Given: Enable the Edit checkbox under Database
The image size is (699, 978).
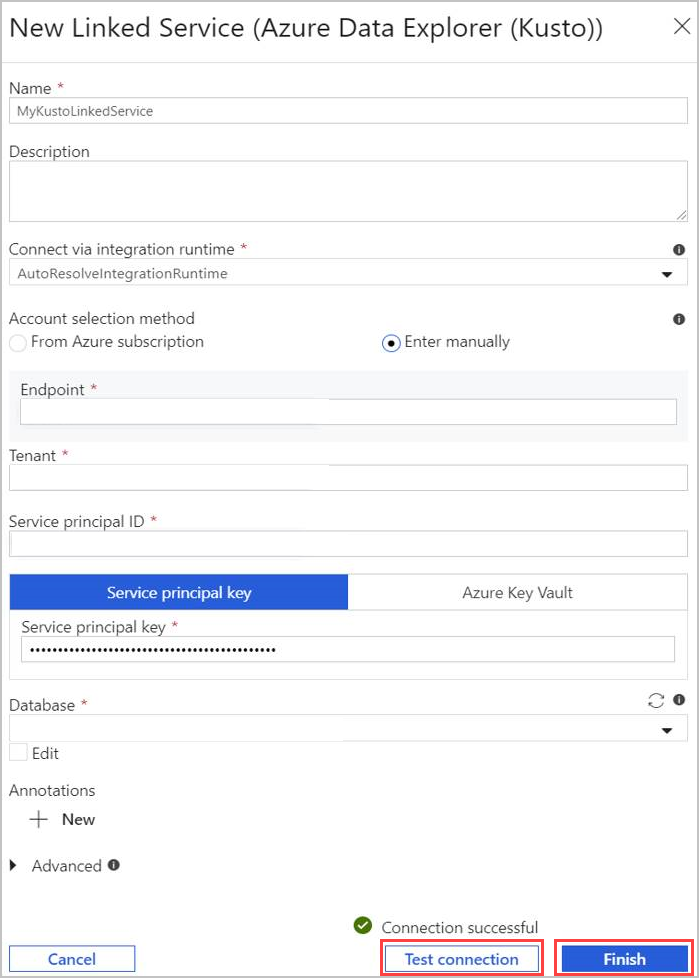Looking at the screenshot, I should pyautogui.click(x=17, y=754).
